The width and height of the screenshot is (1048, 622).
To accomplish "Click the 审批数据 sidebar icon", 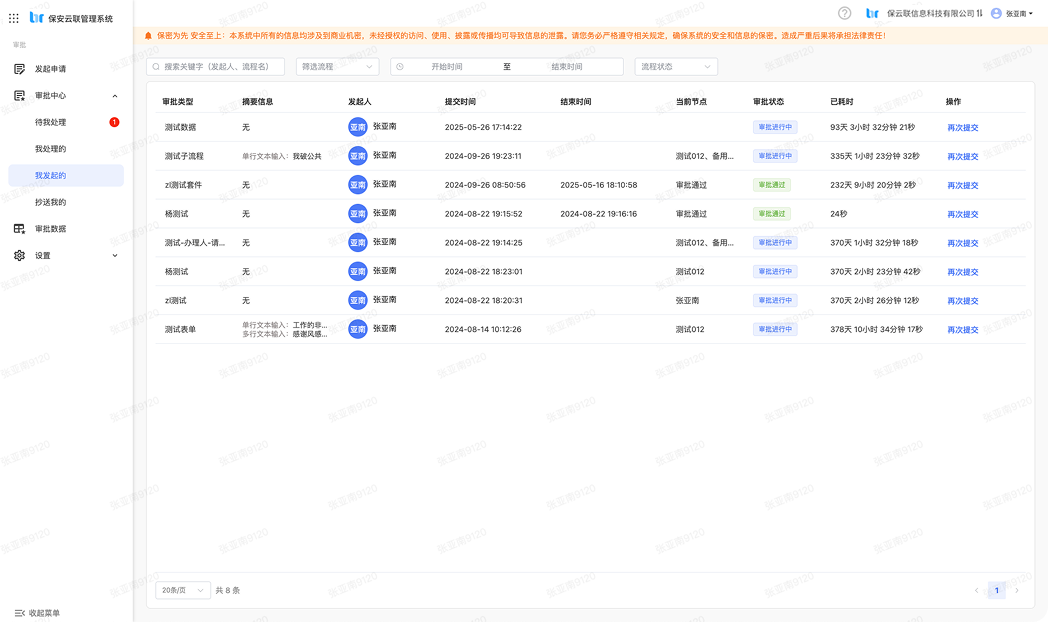I will pyautogui.click(x=19, y=229).
